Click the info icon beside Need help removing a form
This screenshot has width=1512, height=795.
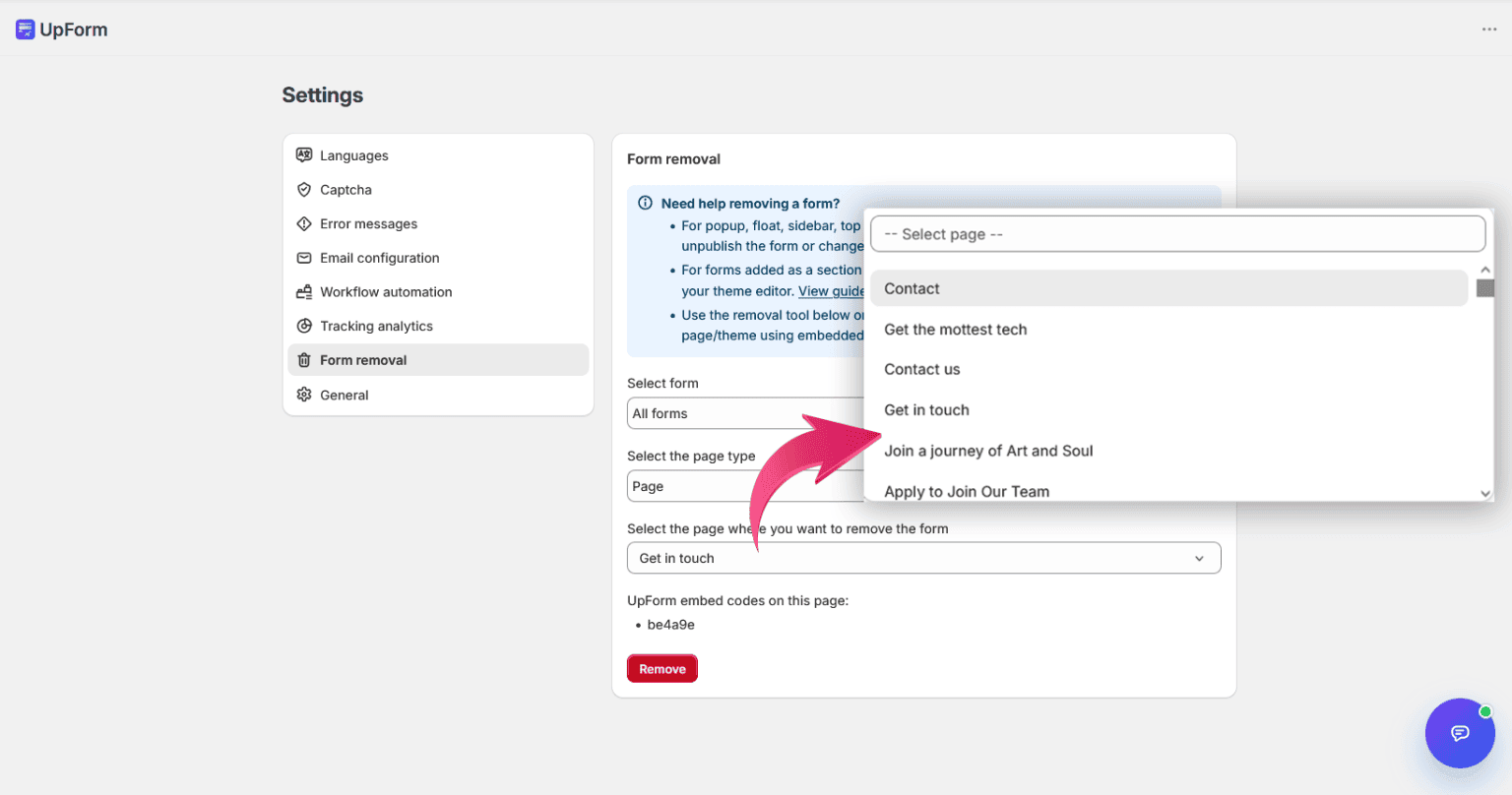(x=646, y=204)
